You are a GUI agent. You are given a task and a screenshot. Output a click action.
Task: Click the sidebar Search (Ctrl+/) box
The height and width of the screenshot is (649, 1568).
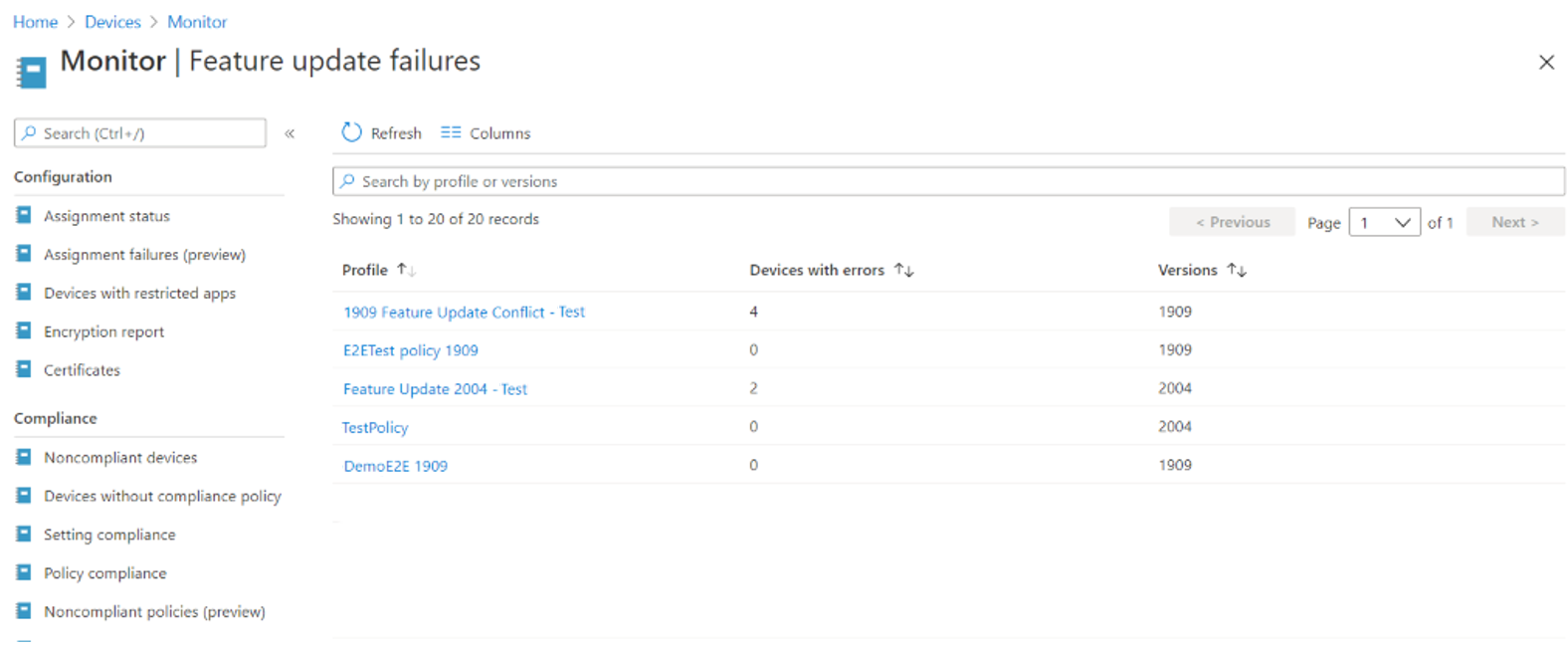(x=140, y=133)
